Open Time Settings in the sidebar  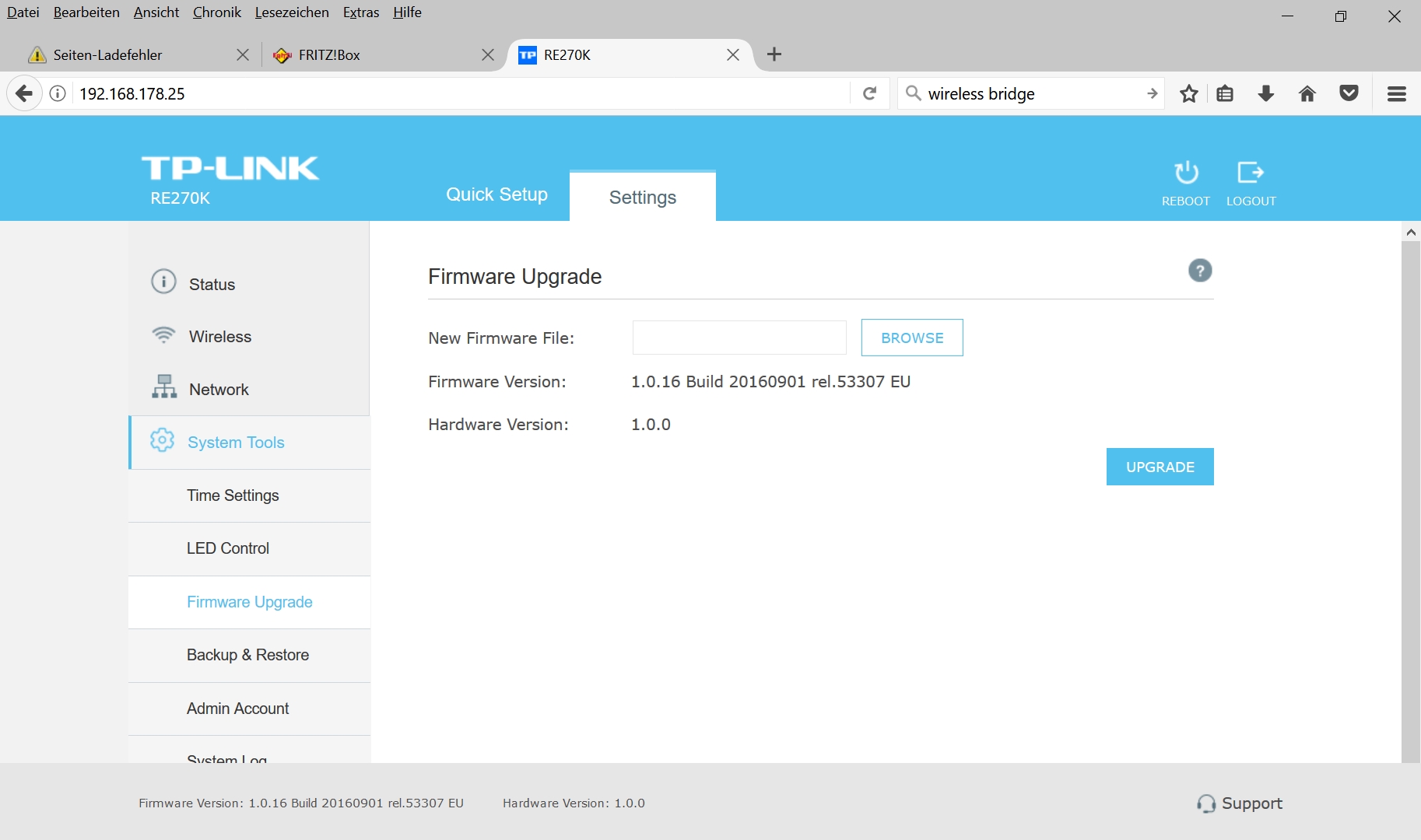249,495
